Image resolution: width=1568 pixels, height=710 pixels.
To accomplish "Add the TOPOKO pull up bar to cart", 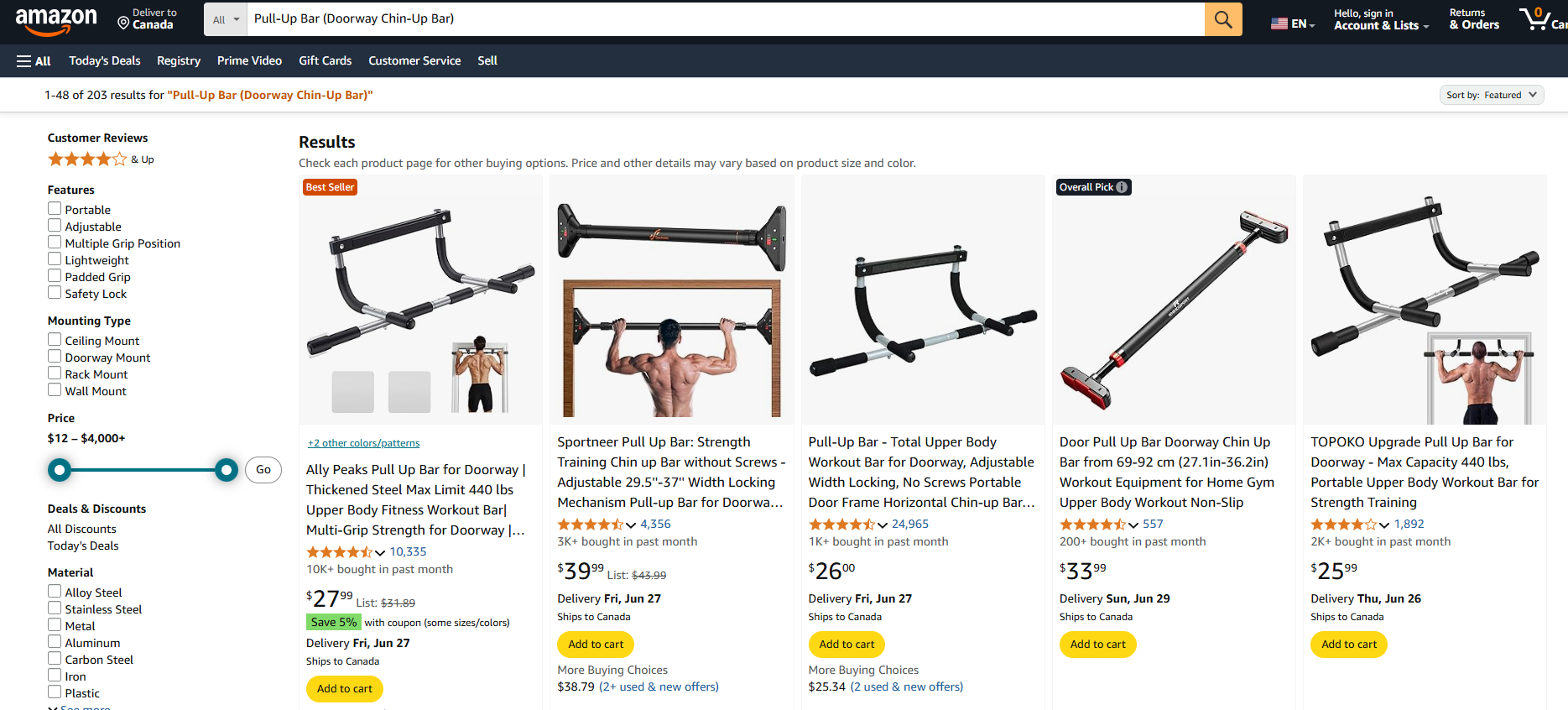I will [x=1348, y=644].
